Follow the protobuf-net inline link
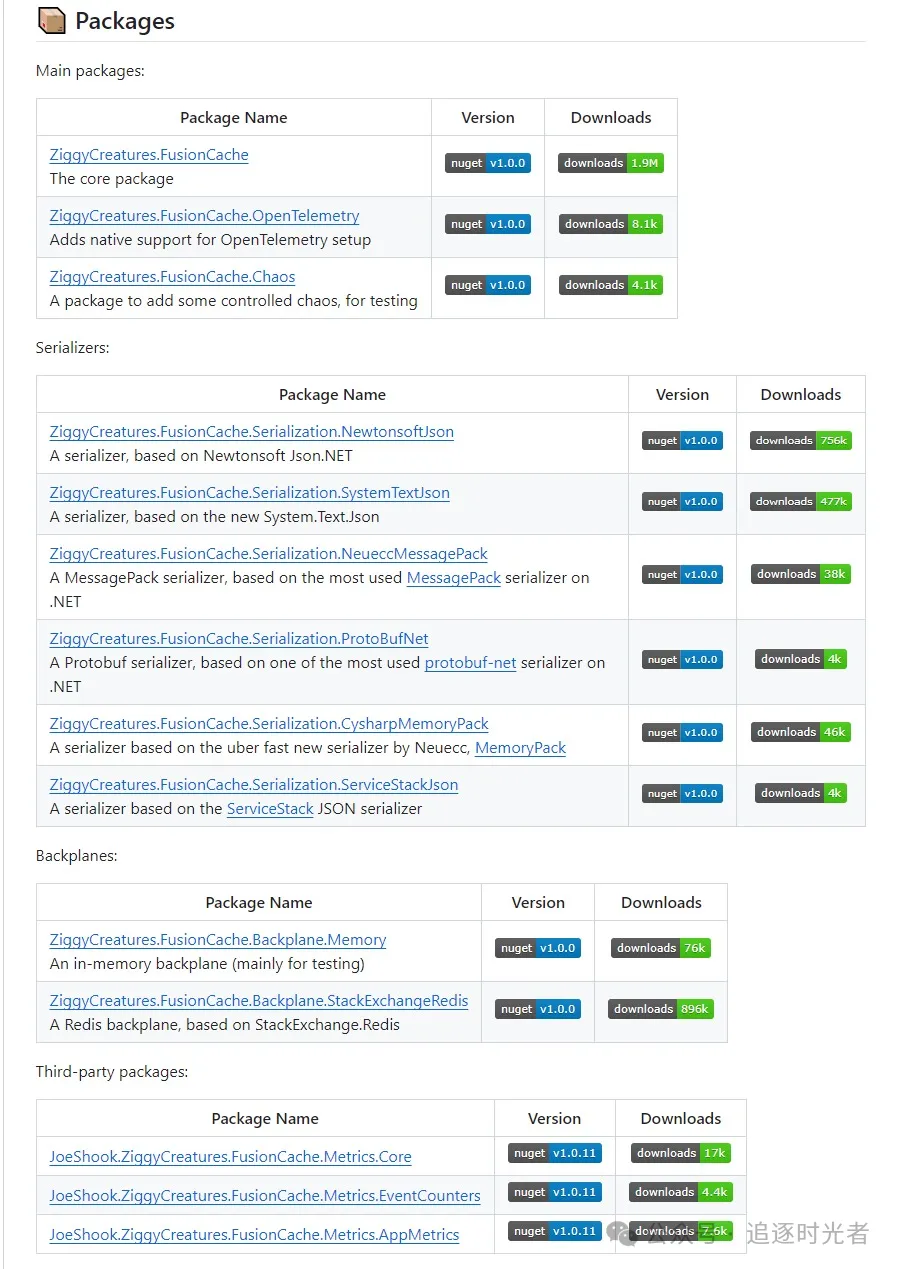898x1269 pixels. tap(470, 663)
